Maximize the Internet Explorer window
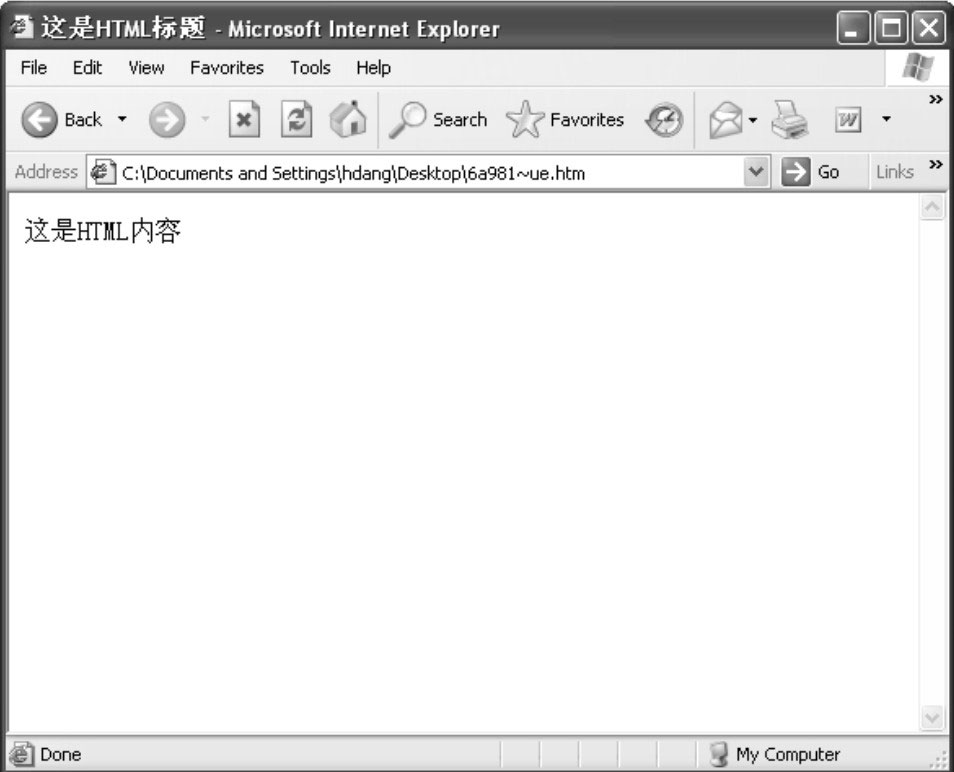 point(891,27)
